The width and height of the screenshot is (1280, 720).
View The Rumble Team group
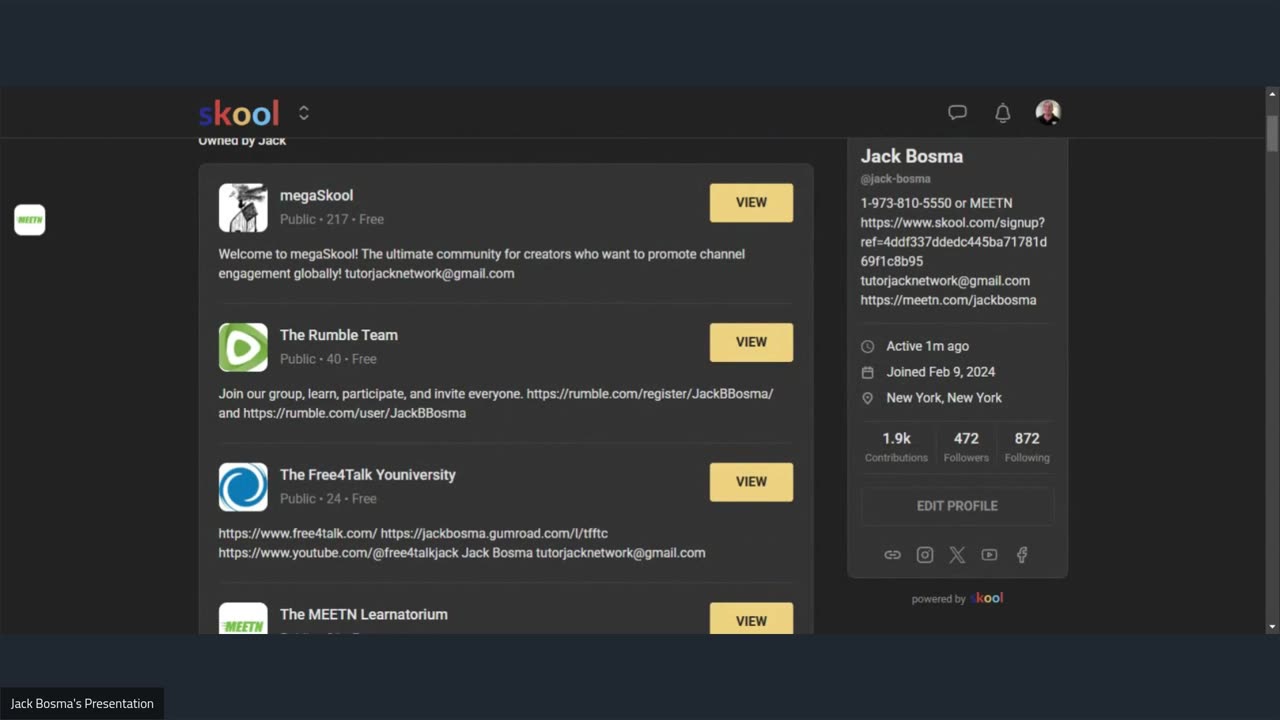tap(751, 342)
